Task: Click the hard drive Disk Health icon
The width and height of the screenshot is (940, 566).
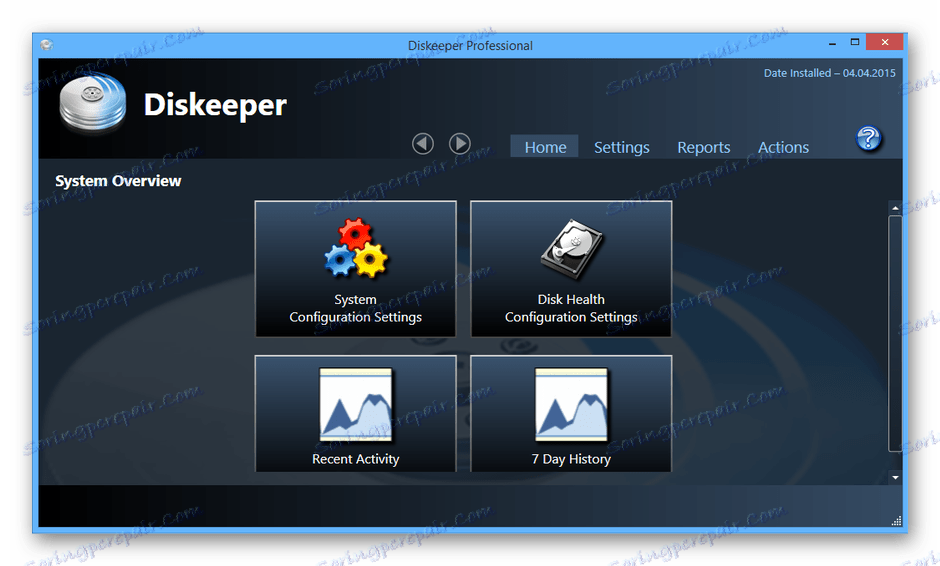Action: pyautogui.click(x=571, y=248)
